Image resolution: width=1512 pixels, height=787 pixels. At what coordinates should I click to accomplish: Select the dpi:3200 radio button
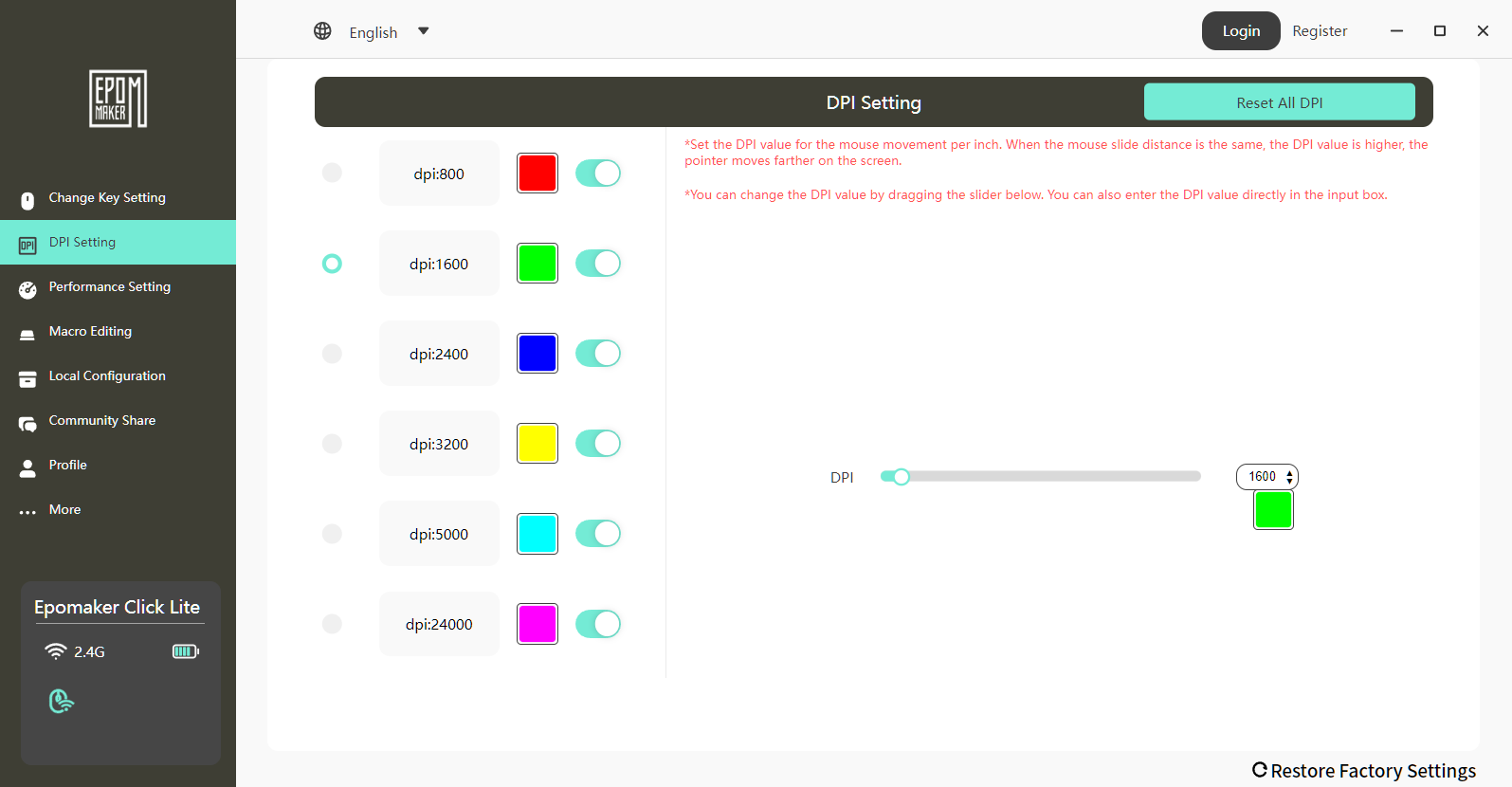tap(332, 444)
